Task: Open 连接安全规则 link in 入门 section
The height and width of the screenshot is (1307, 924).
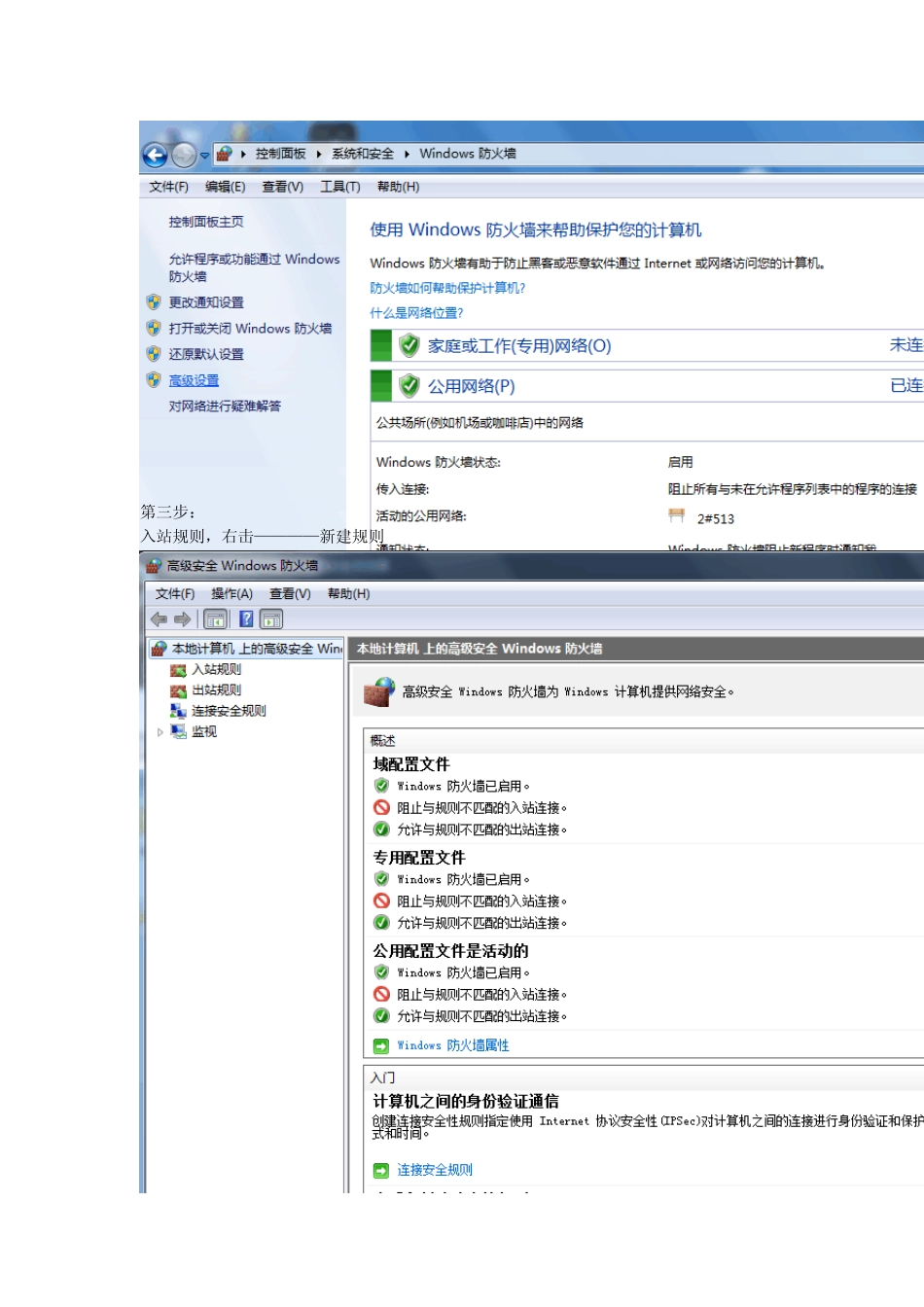Action: 435,1170
